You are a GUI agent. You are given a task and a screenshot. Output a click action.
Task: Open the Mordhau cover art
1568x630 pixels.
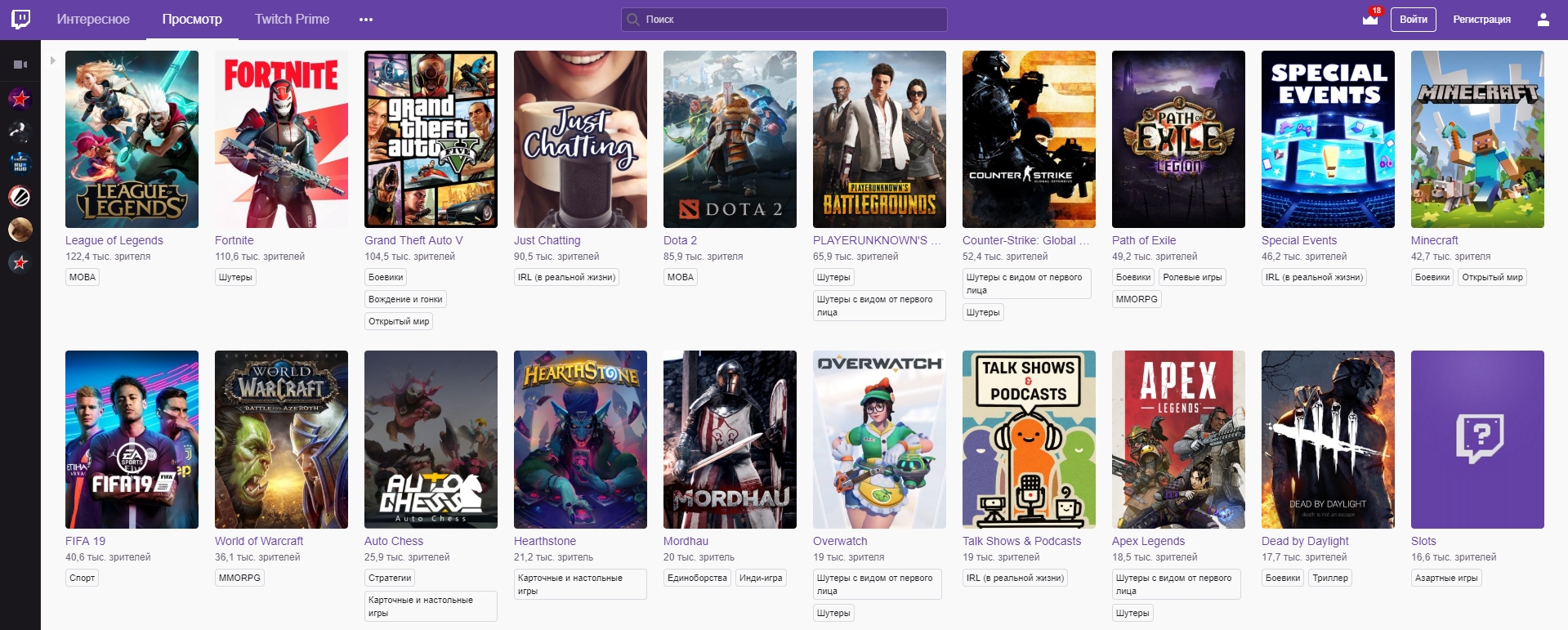(x=730, y=440)
